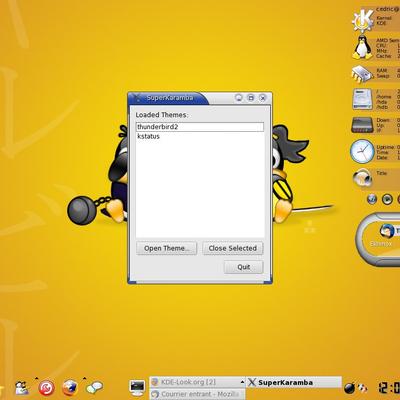400x400 pixels.
Task: Click the Quit button
Action: (x=244, y=267)
